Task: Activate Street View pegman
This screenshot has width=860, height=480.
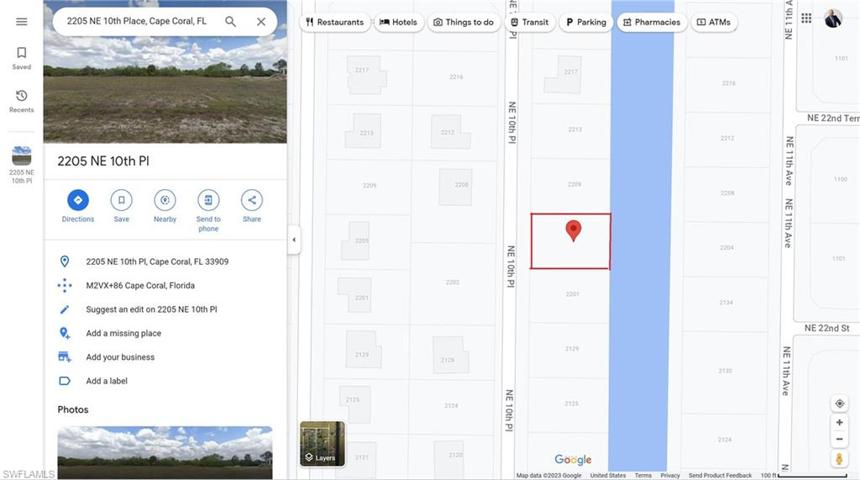Action: click(x=839, y=459)
